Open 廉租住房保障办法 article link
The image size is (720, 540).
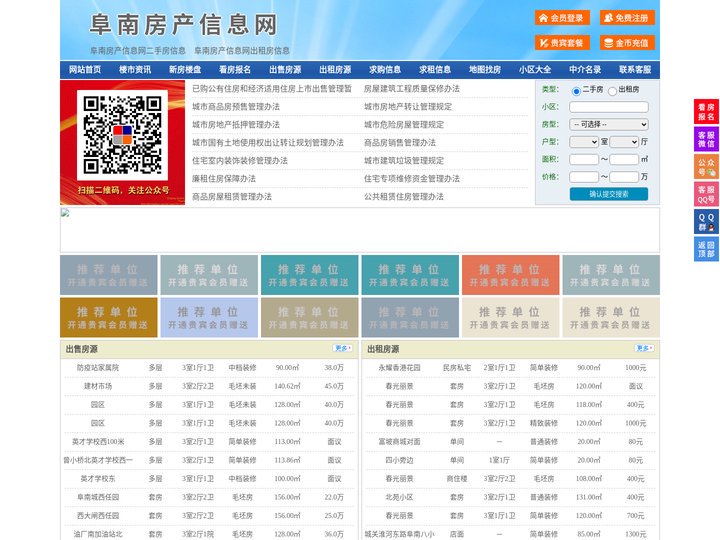click(224, 179)
